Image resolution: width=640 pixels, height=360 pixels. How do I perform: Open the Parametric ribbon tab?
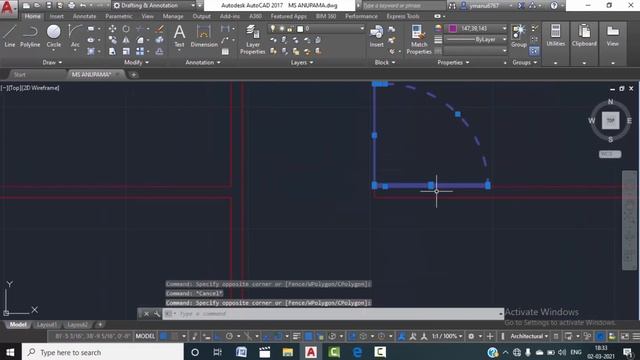(118, 16)
